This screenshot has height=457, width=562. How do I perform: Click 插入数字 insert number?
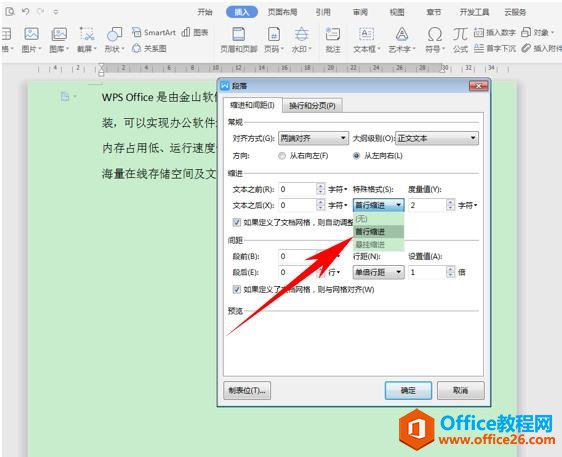point(495,32)
